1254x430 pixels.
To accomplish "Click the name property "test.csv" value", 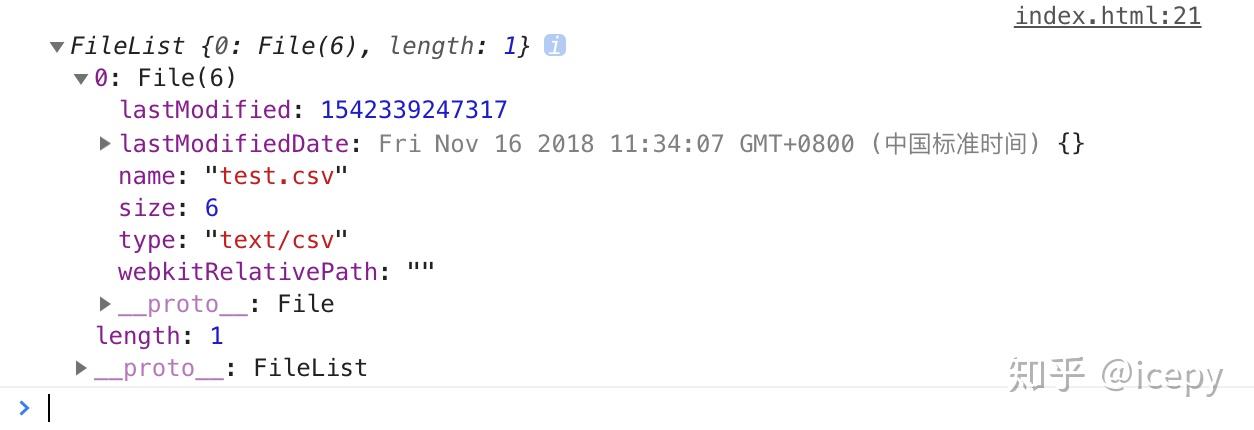I will click(276, 175).
